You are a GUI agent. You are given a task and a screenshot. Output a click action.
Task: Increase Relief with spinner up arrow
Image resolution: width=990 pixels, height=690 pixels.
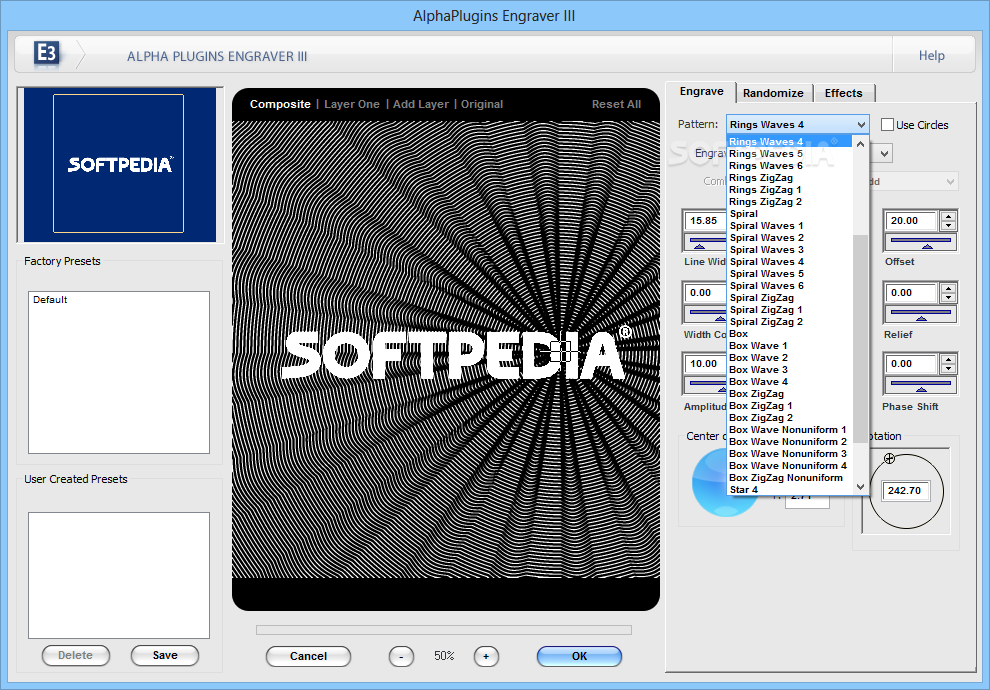[x=948, y=288]
